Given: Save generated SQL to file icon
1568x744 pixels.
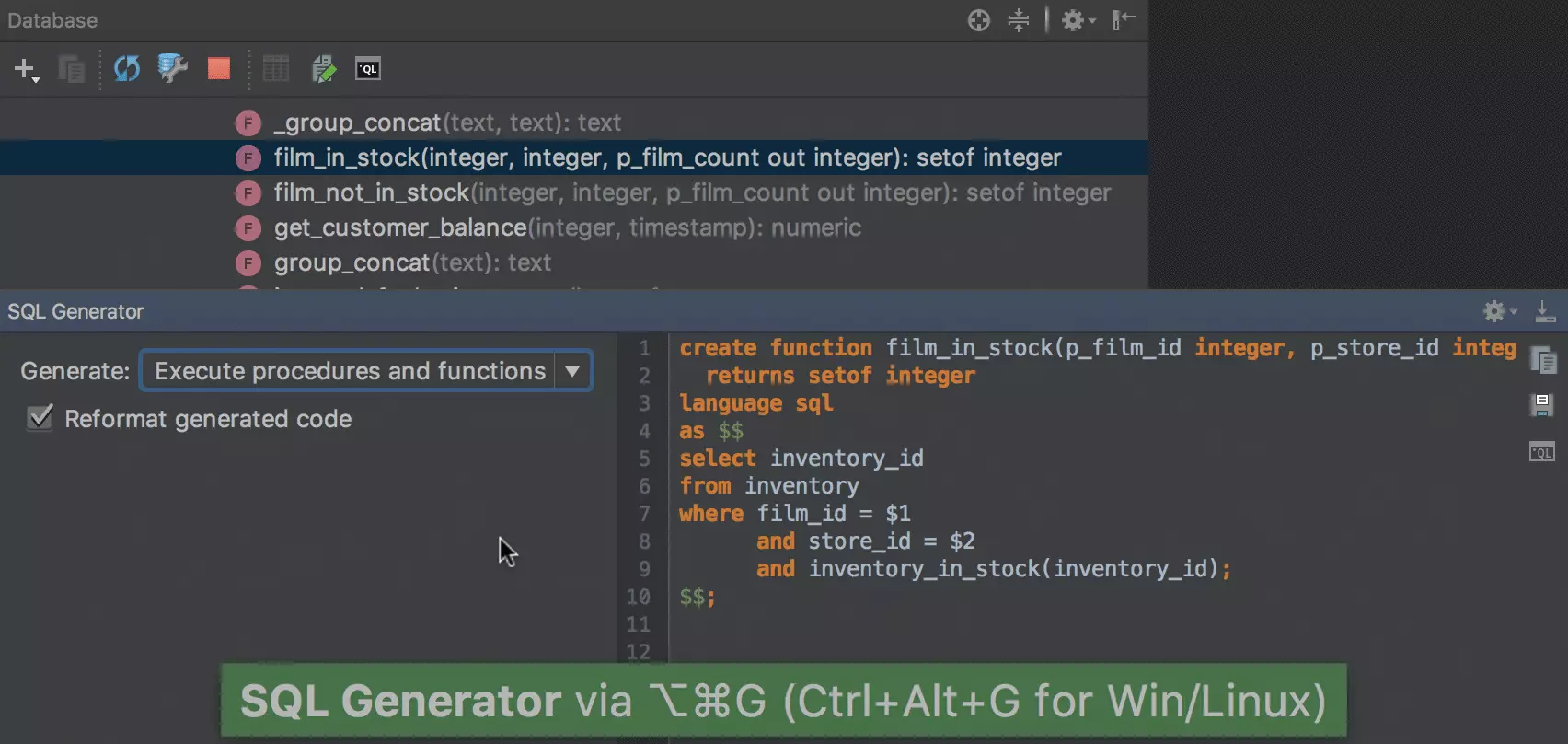Looking at the screenshot, I should point(1542,405).
